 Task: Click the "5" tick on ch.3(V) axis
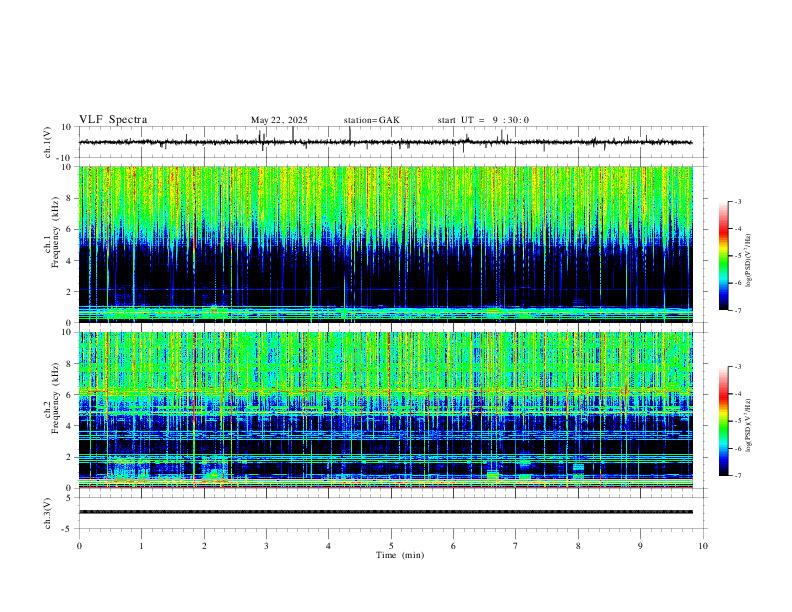click(69, 498)
